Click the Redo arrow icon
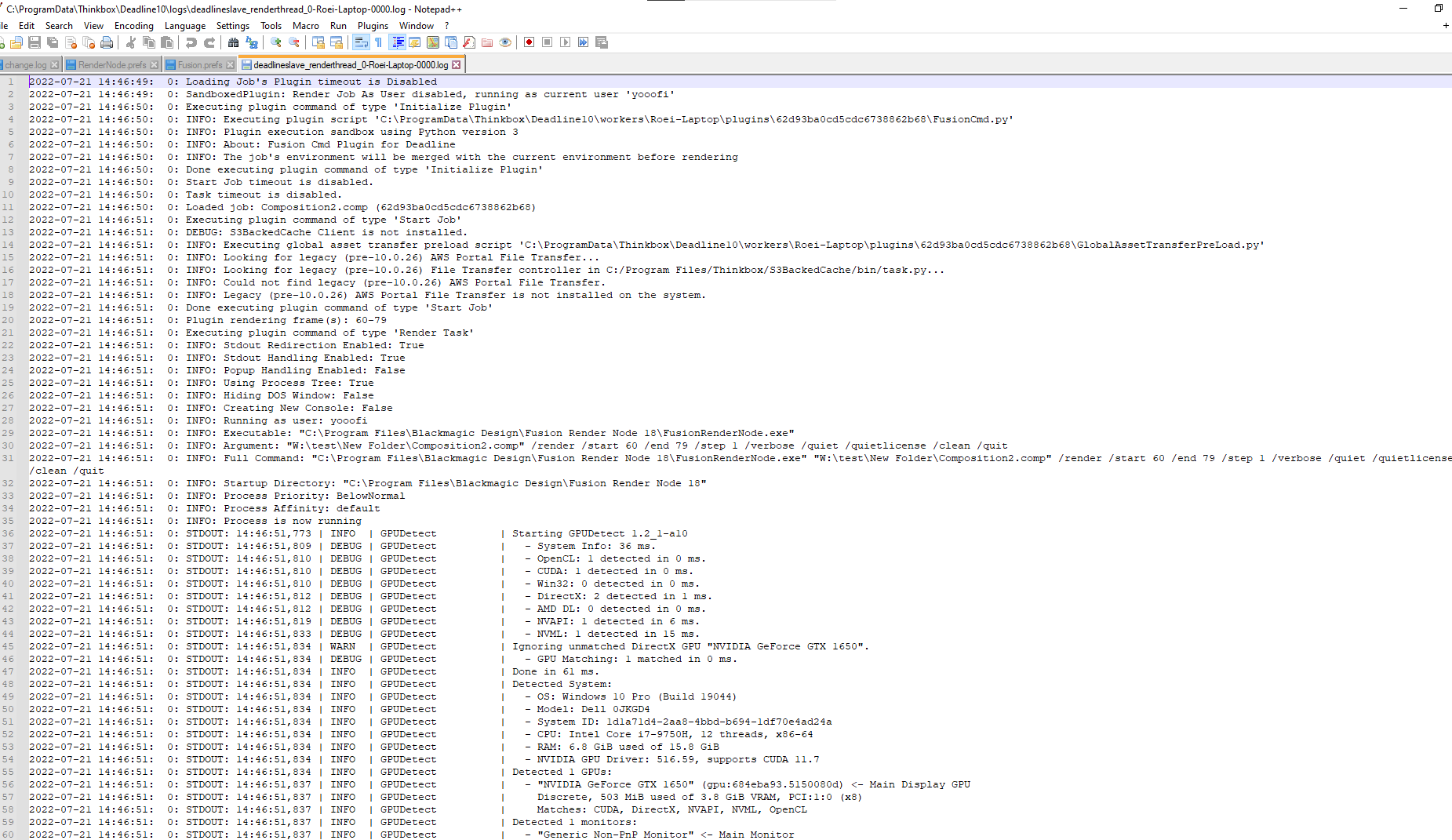The width and height of the screenshot is (1452, 840). click(x=209, y=42)
